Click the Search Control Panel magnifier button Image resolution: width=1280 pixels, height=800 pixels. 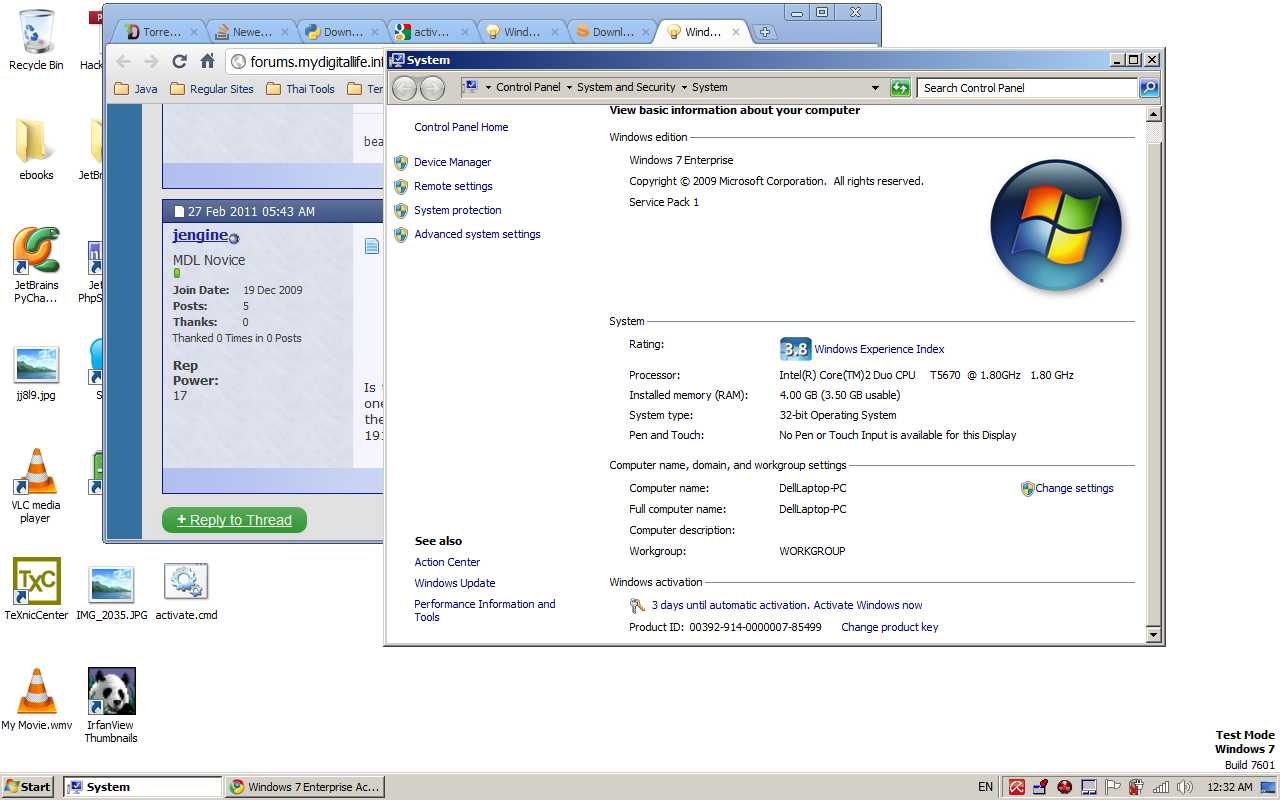pos(1150,88)
